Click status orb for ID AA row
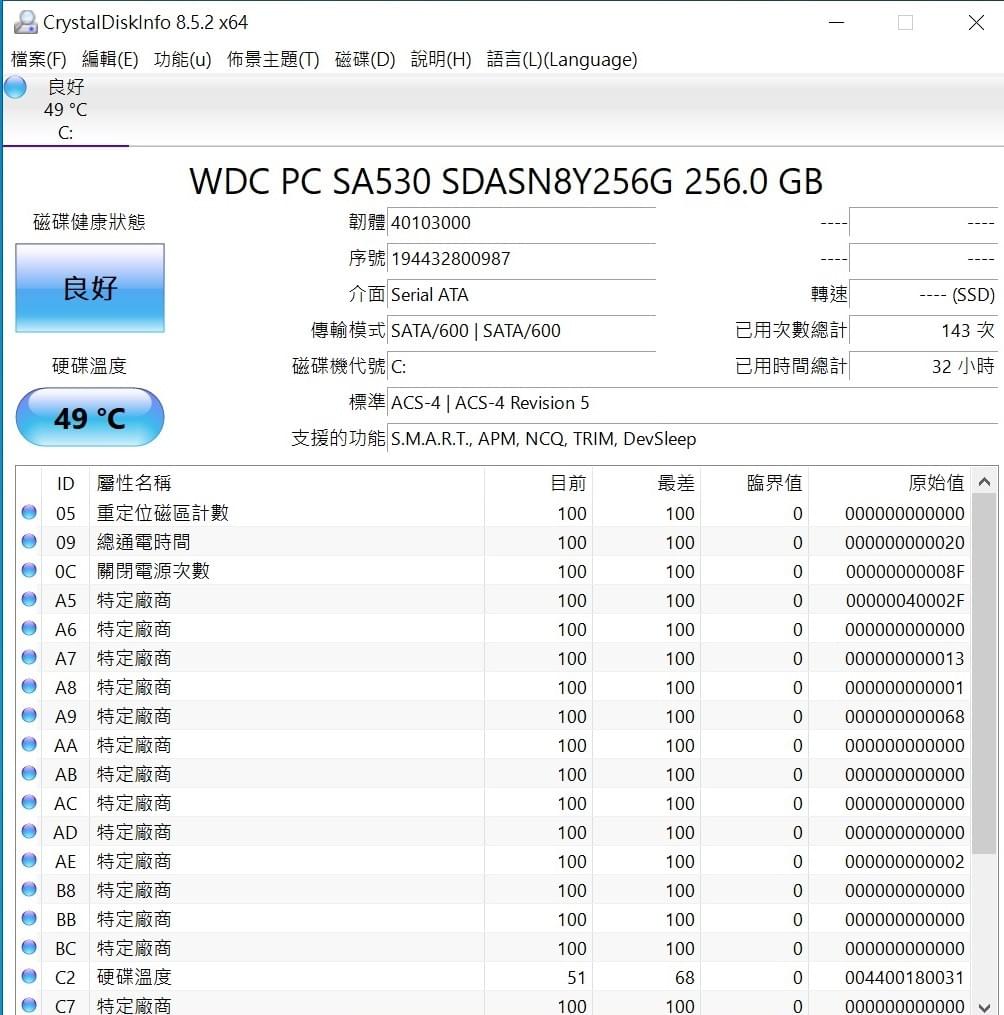 (x=29, y=744)
